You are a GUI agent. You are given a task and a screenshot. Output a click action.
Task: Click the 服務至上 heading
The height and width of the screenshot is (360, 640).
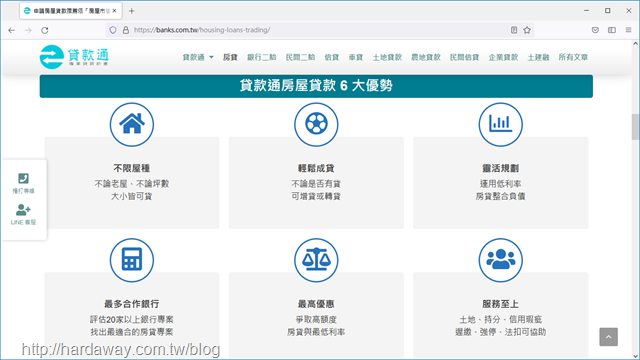tap(501, 304)
